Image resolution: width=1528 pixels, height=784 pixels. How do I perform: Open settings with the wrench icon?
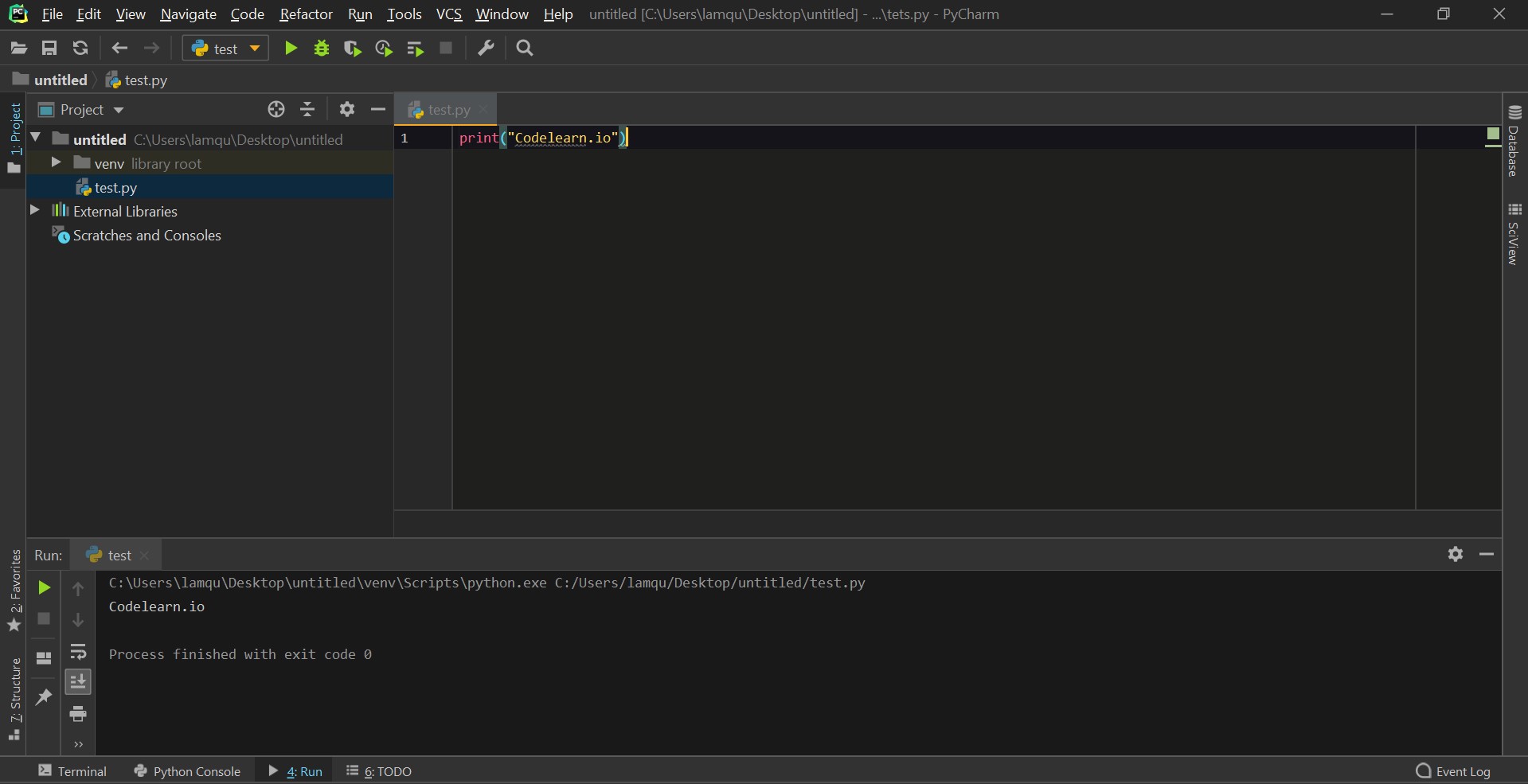(x=486, y=48)
